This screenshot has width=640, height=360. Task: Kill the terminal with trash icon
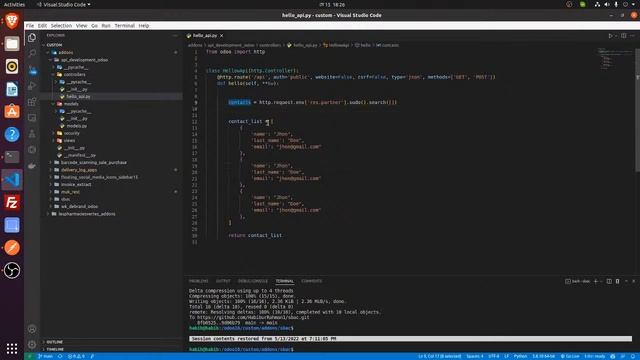tap(618, 281)
